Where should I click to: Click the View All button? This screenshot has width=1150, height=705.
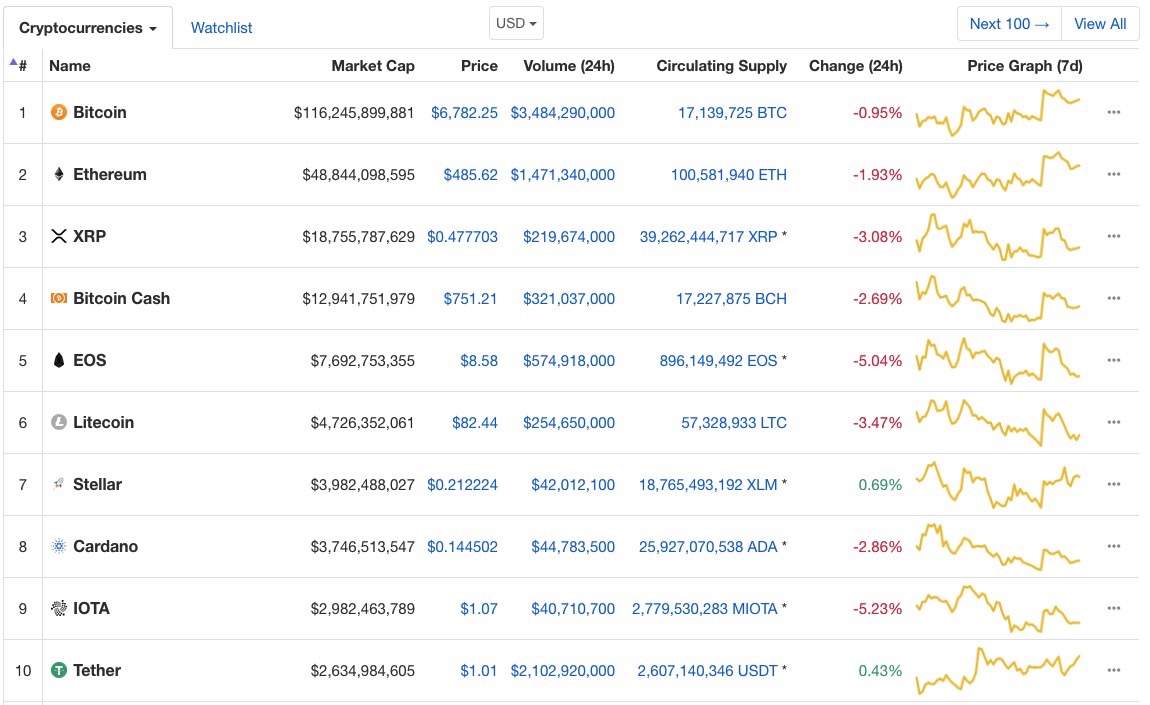(x=1100, y=23)
